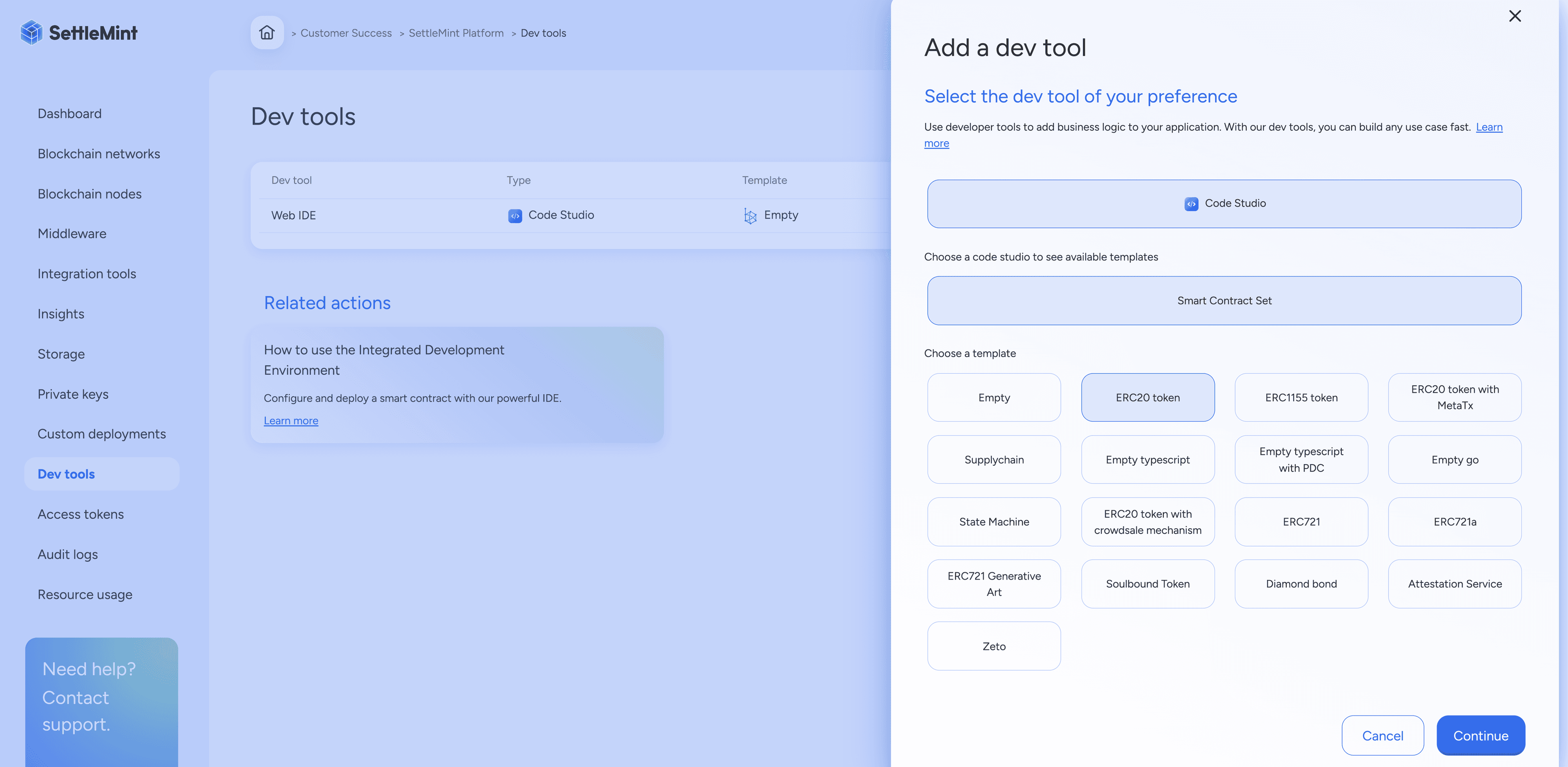Click Code Studio icon in Web IDE row
Screen dimensions: 1568x767
pyautogui.click(x=515, y=216)
